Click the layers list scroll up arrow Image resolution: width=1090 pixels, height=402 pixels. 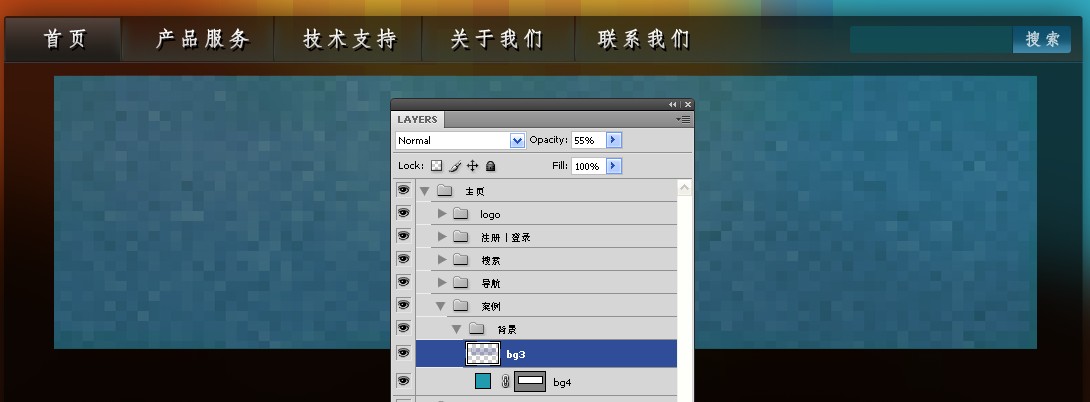(684, 188)
